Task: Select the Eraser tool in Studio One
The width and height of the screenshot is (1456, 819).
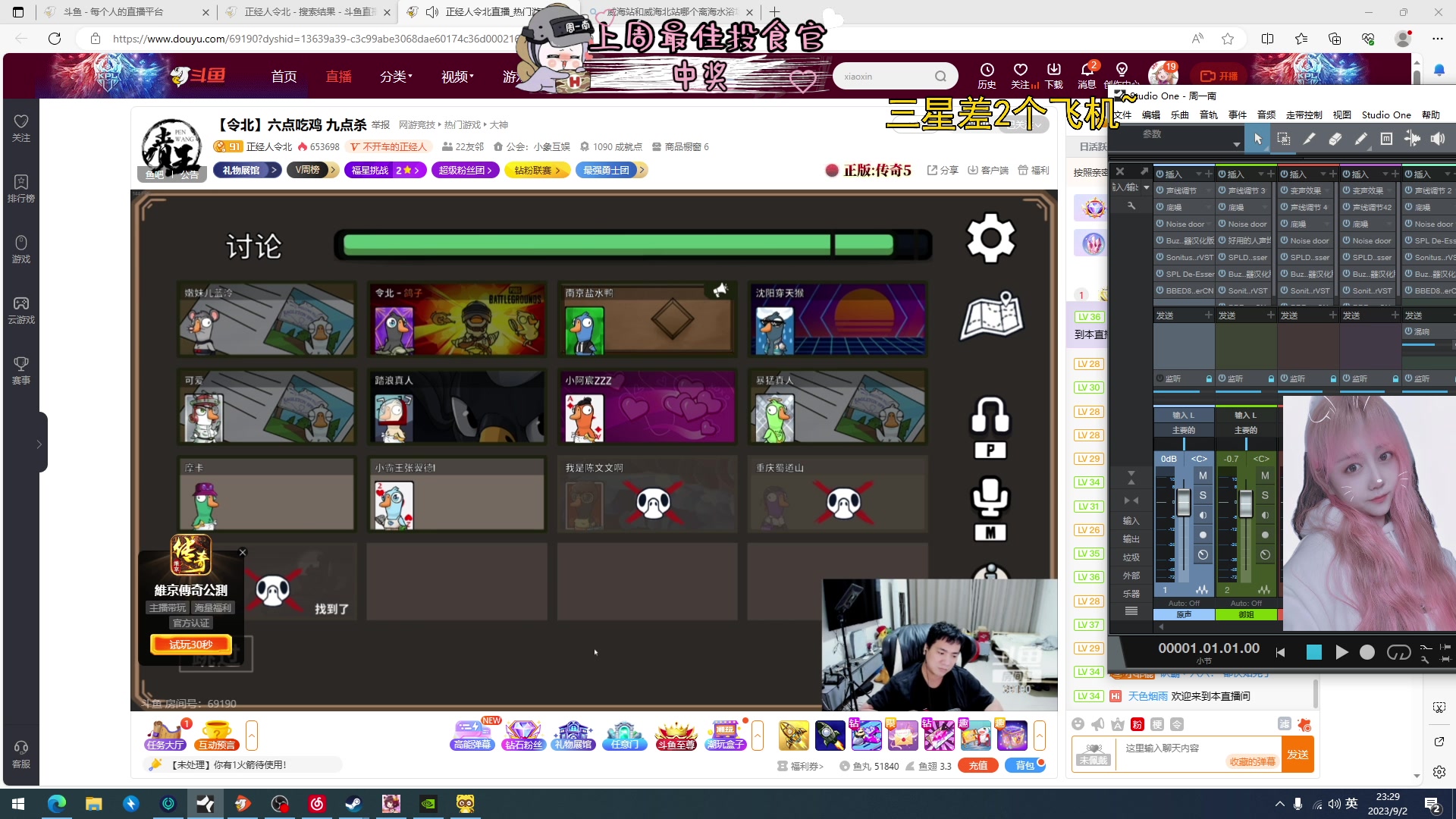Action: click(1335, 139)
